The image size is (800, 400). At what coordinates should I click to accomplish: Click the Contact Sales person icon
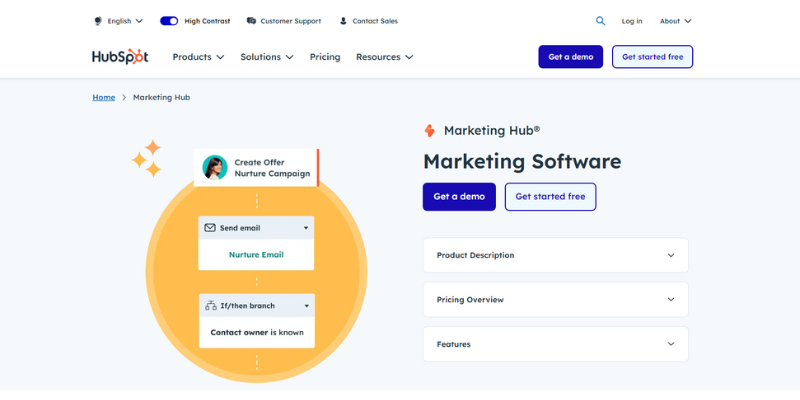[x=343, y=21]
